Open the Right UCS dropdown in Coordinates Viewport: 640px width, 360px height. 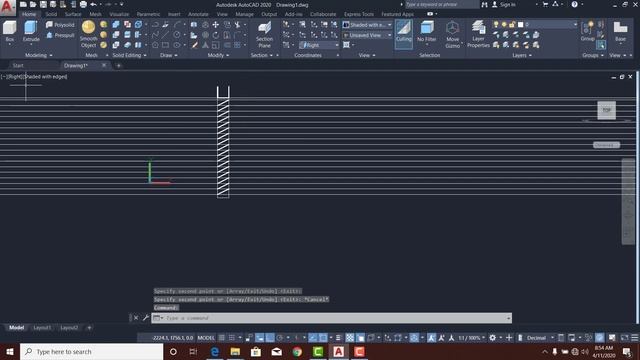pos(319,45)
